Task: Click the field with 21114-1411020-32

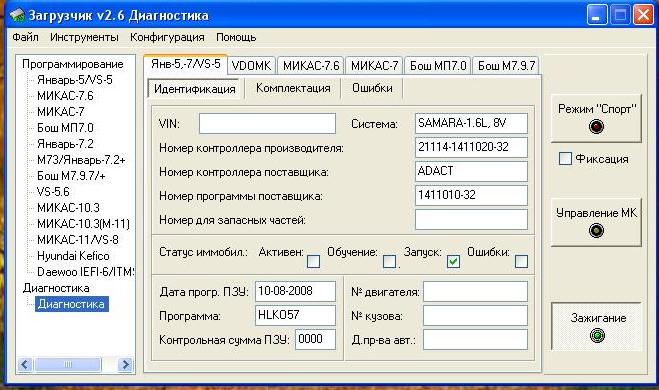Action: point(471,148)
